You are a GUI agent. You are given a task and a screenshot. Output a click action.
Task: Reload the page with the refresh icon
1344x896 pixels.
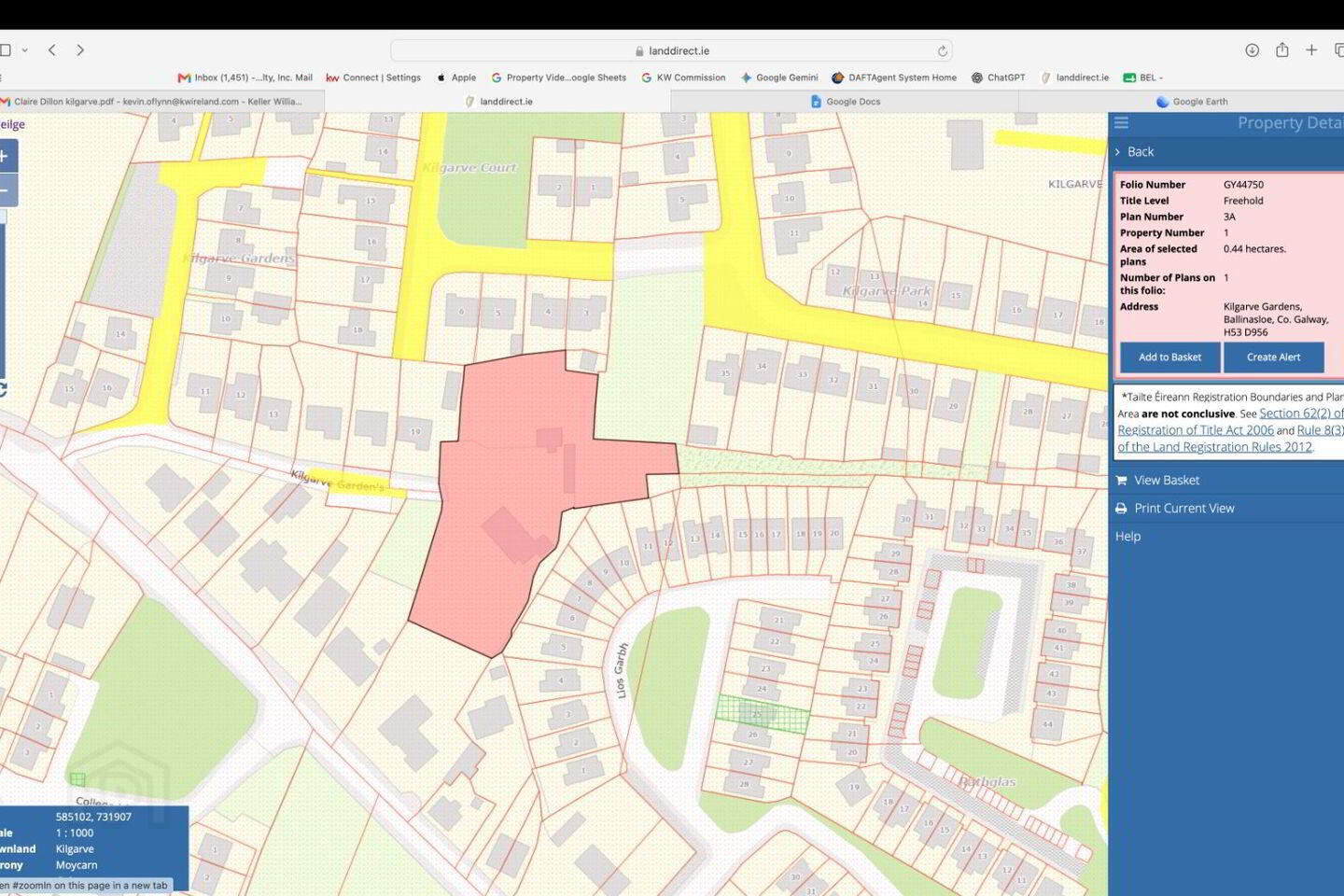pyautogui.click(x=942, y=51)
